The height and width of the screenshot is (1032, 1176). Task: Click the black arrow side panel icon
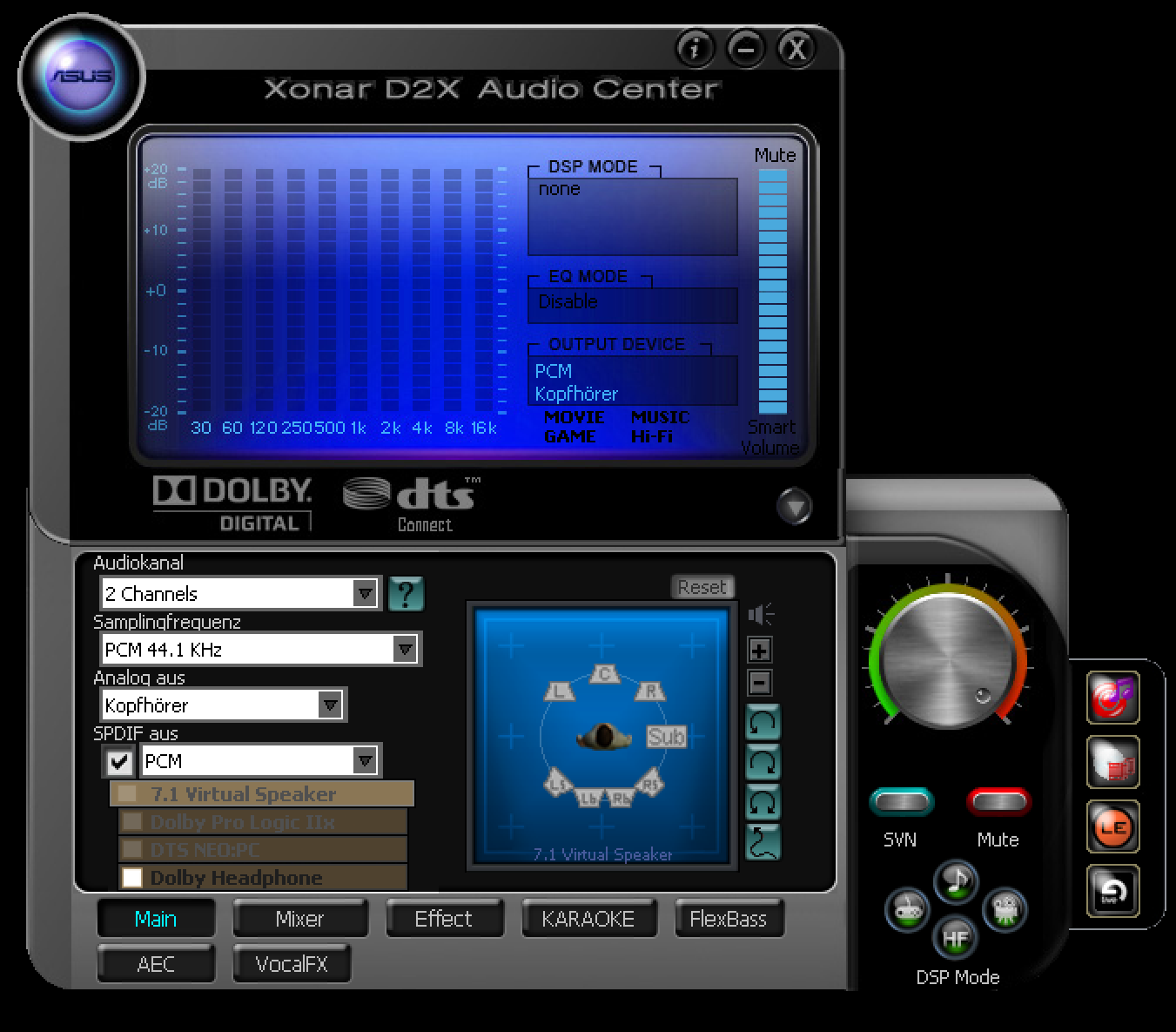(x=1113, y=891)
